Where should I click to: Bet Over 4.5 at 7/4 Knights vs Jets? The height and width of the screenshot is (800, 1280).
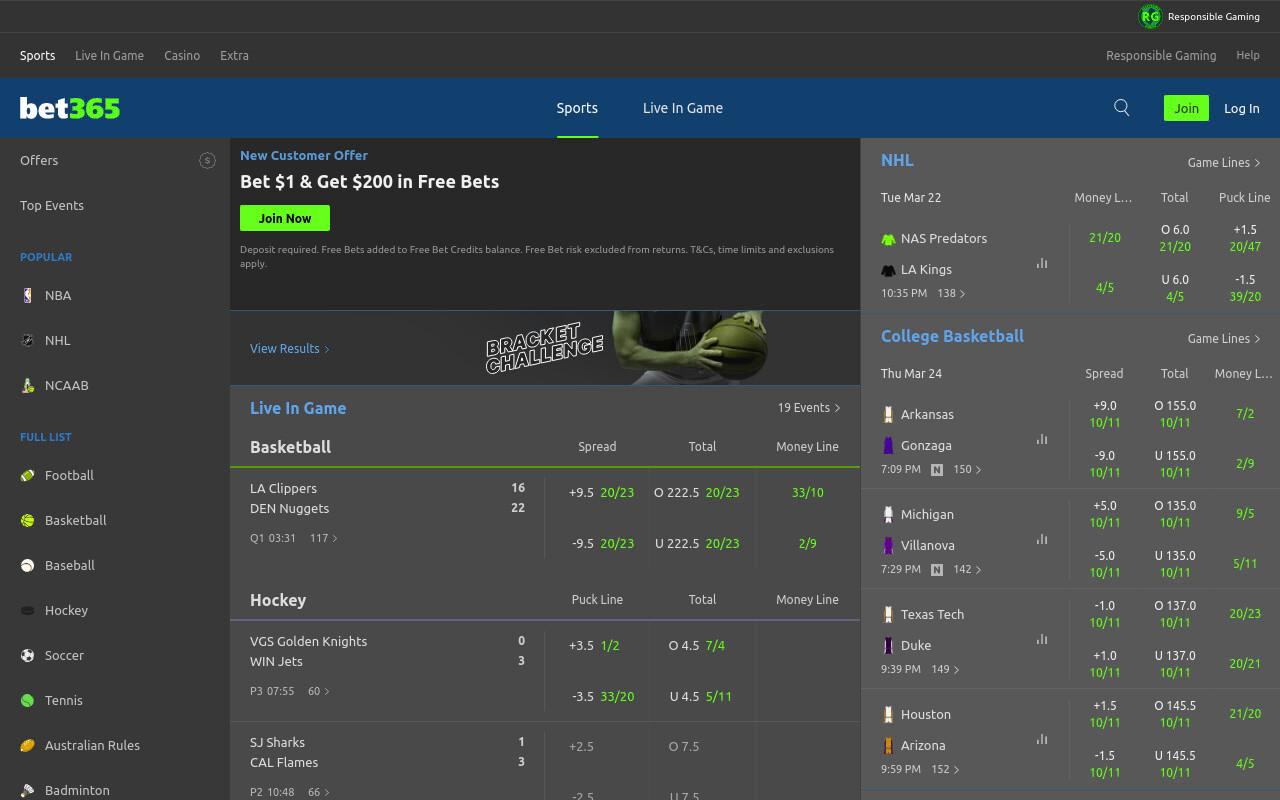coord(697,645)
